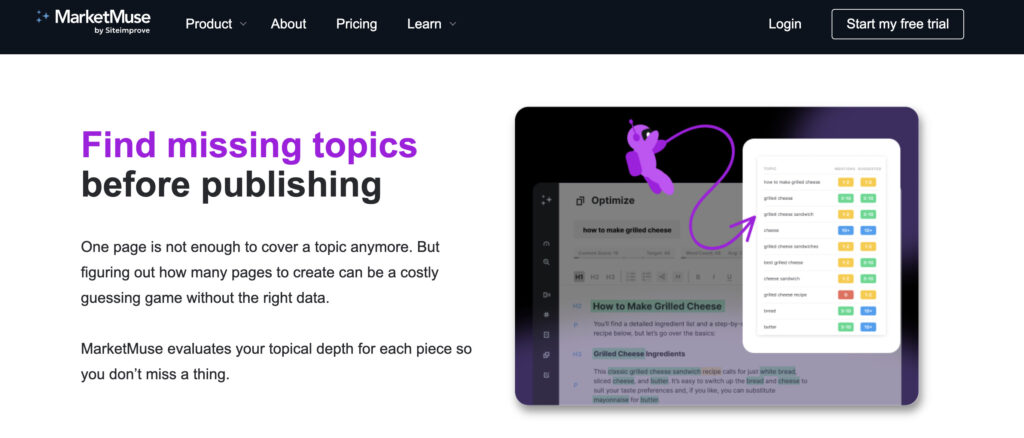Click the red badge in grilled cheese recipe row
The image size is (1024, 438).
click(x=845, y=294)
